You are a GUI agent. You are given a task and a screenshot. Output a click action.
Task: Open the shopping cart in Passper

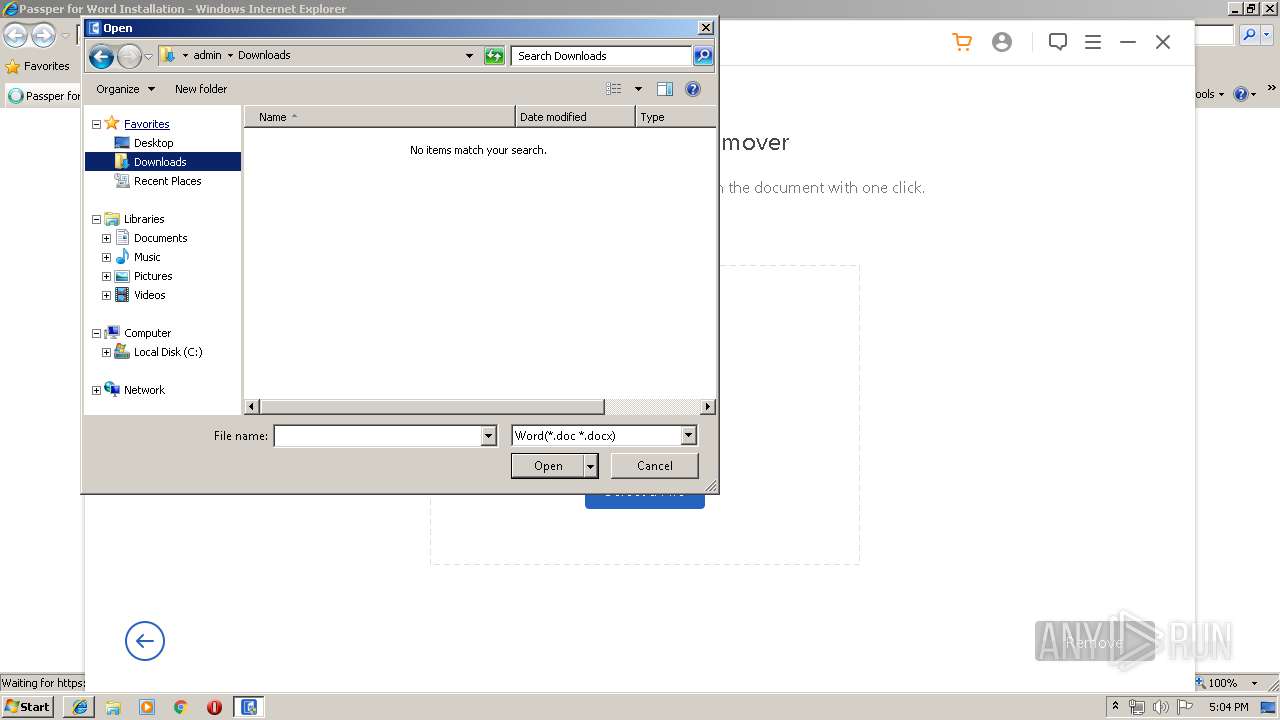(x=962, y=42)
